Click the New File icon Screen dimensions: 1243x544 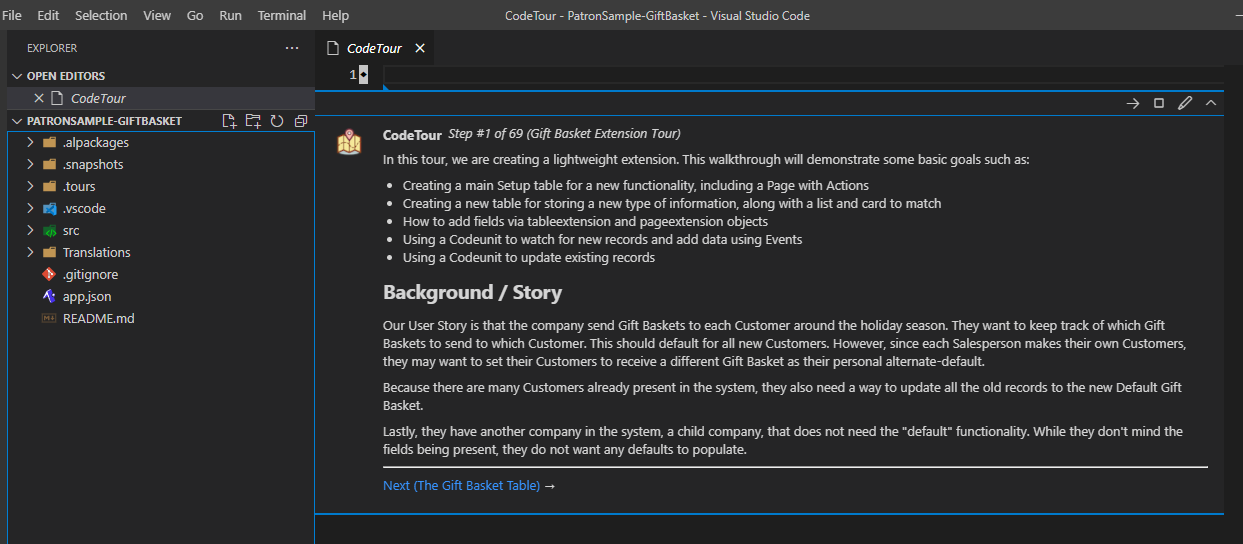click(229, 121)
